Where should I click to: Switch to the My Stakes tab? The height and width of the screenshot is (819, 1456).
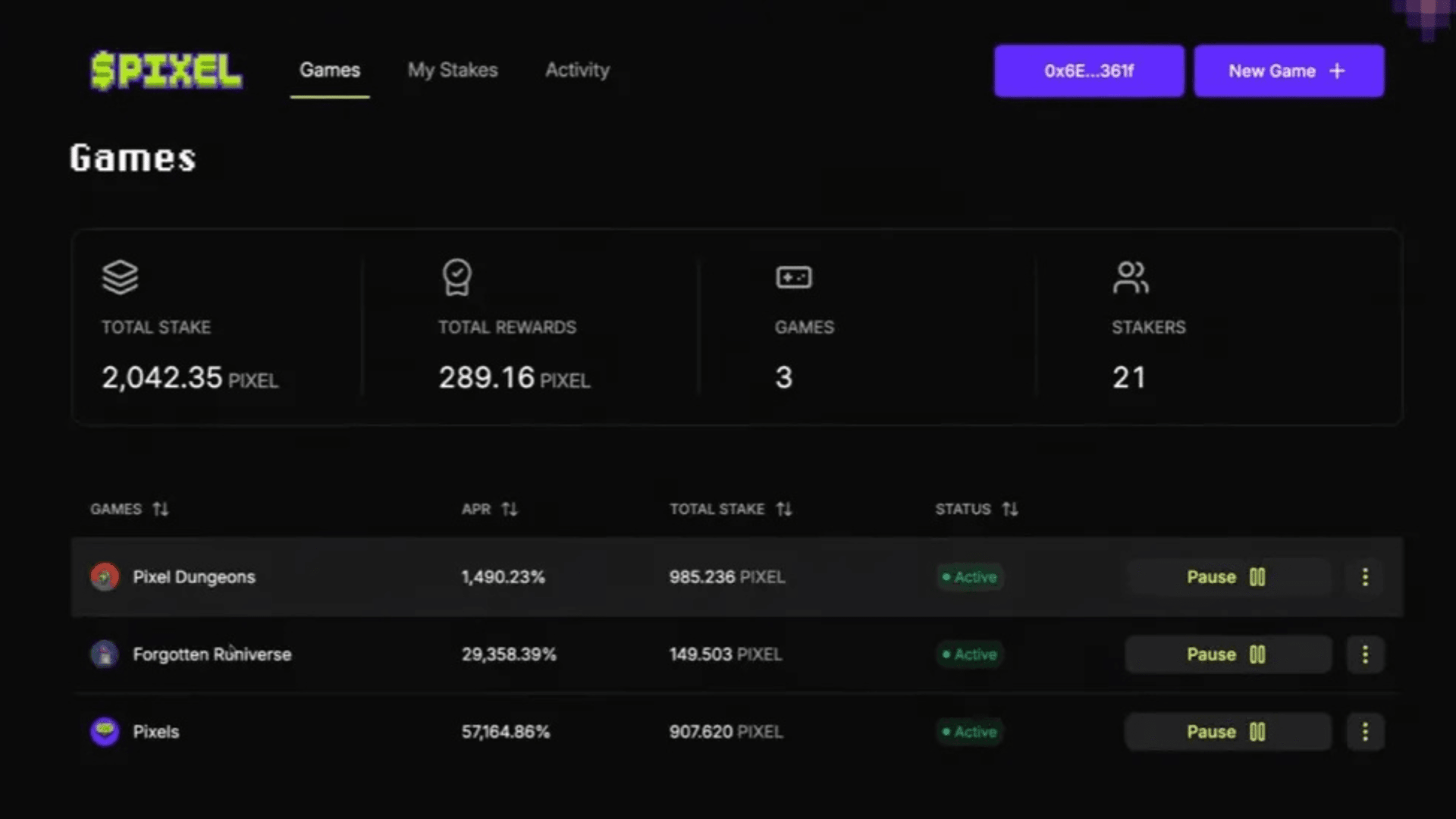coord(453,71)
